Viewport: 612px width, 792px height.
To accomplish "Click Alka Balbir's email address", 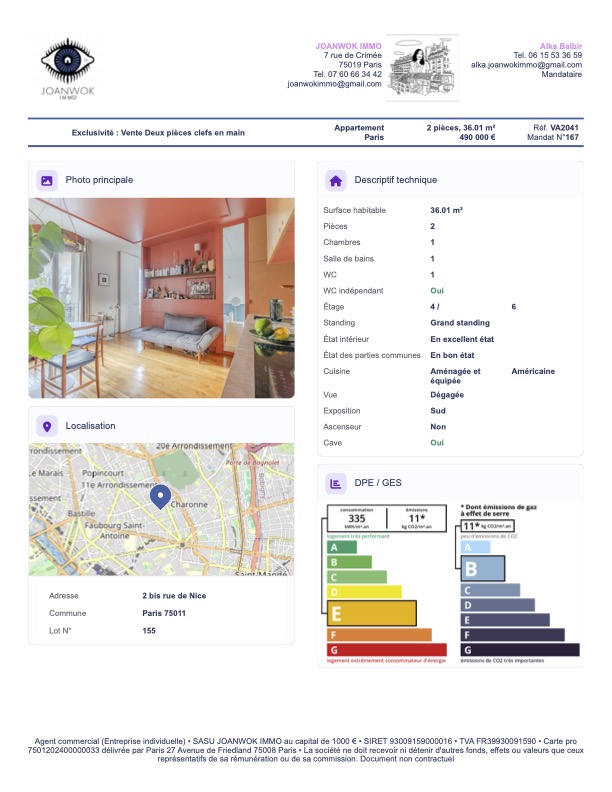I will (x=526, y=65).
